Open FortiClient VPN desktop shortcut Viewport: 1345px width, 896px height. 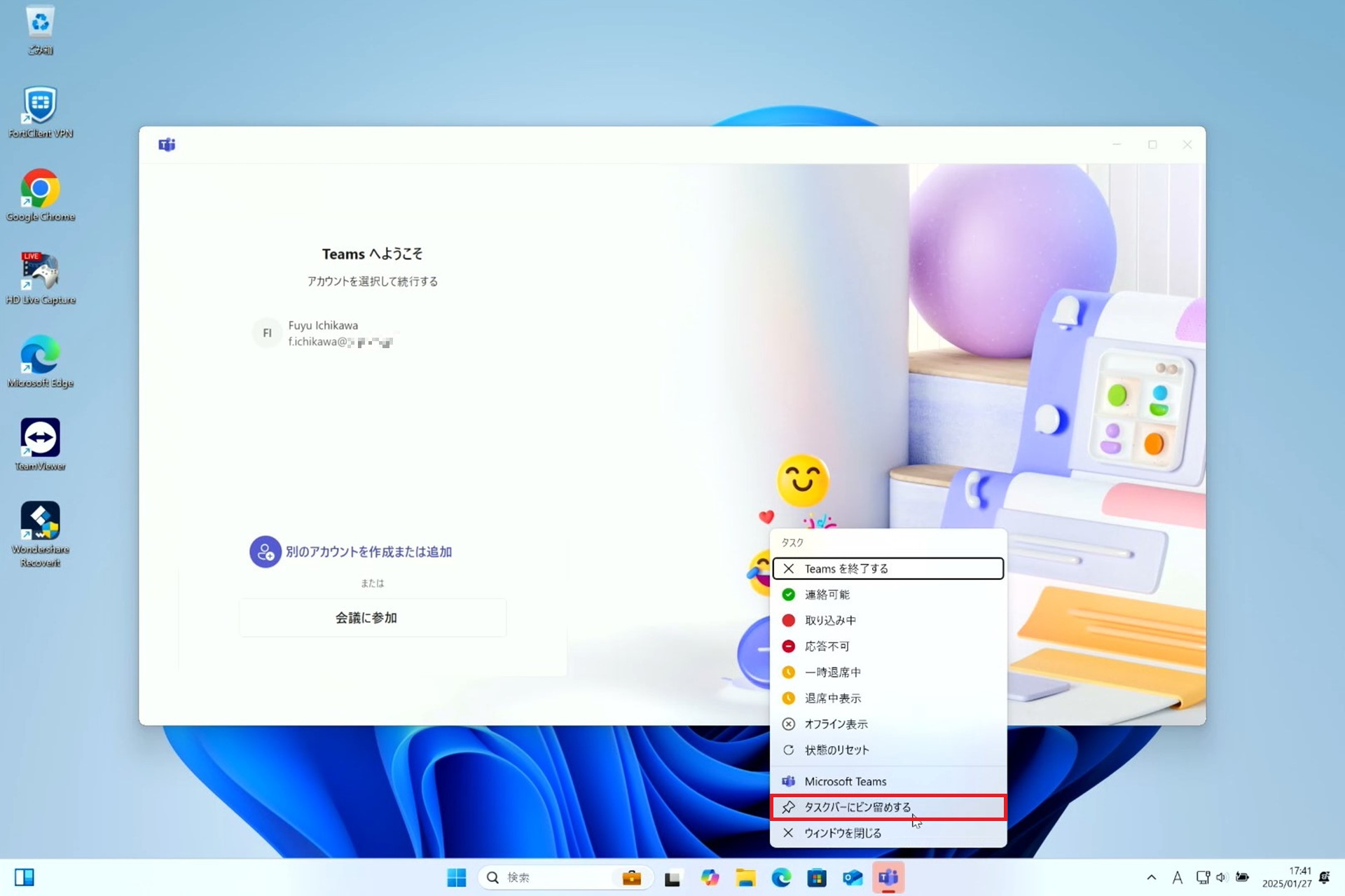point(40,112)
